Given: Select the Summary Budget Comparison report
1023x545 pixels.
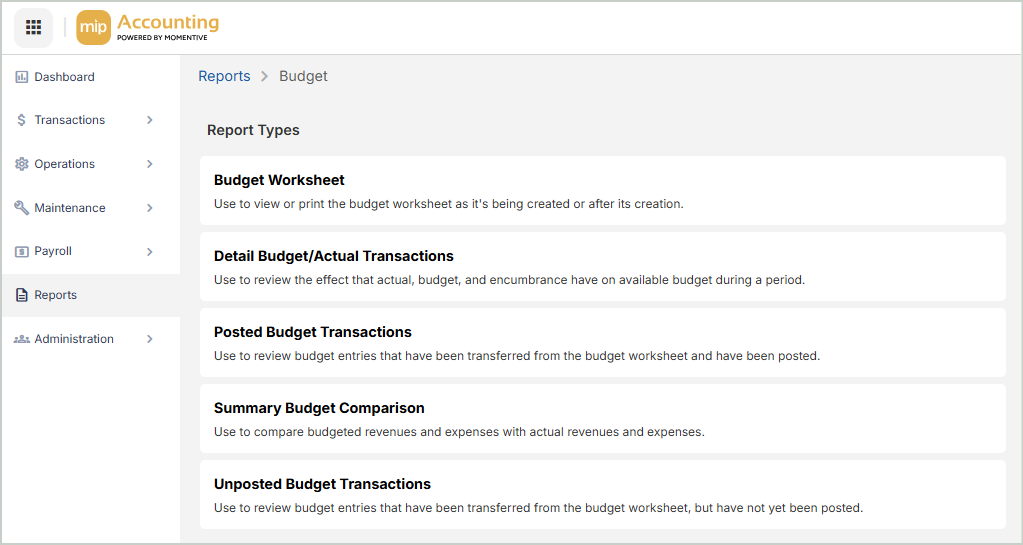Looking at the screenshot, I should (x=319, y=409).
